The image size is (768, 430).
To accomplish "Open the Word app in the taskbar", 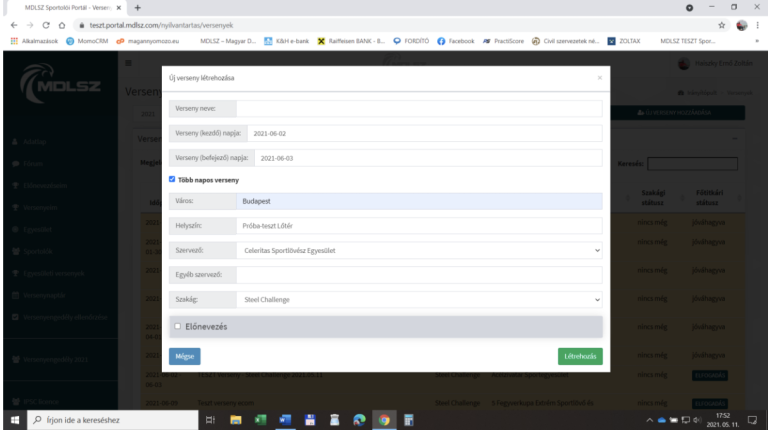I will [x=283, y=420].
